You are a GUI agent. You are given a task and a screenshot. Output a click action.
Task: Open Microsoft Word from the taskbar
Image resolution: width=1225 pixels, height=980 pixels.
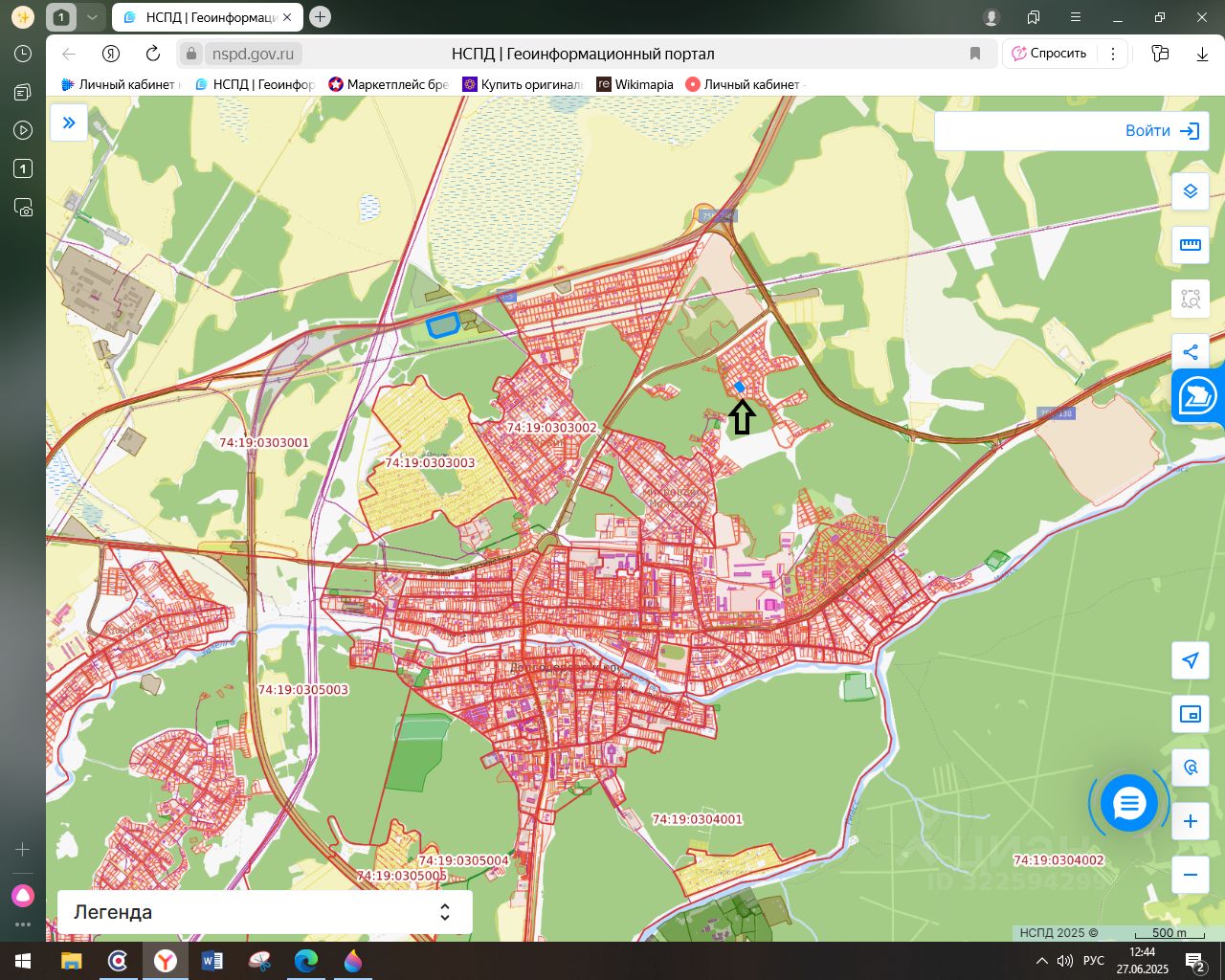coord(212,960)
